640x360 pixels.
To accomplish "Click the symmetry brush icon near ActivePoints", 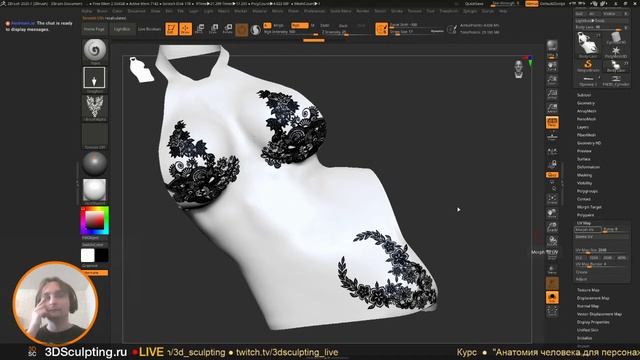I will coord(451,29).
